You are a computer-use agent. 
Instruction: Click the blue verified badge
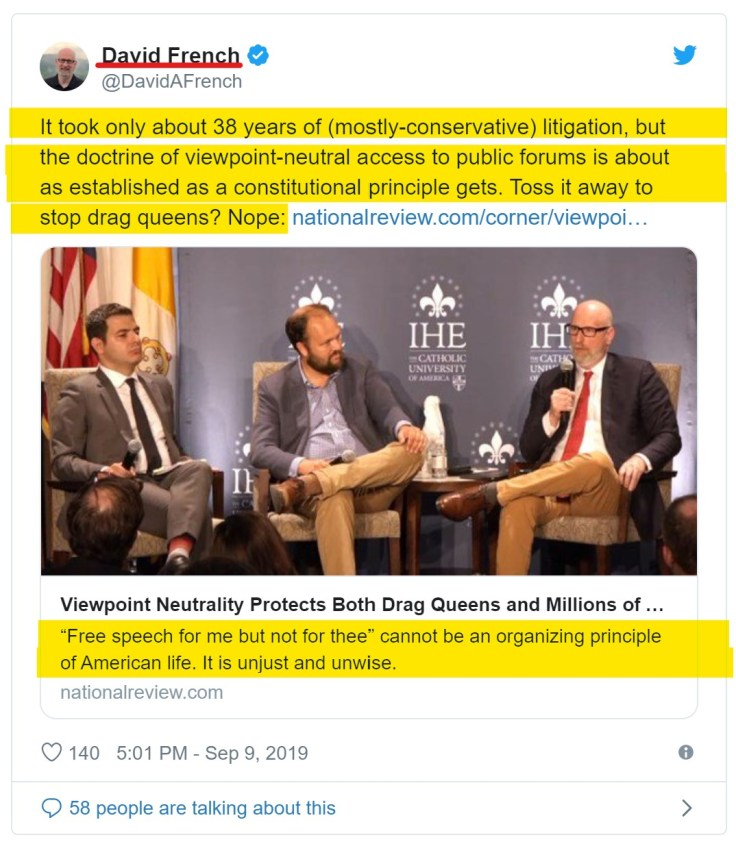(x=258, y=56)
